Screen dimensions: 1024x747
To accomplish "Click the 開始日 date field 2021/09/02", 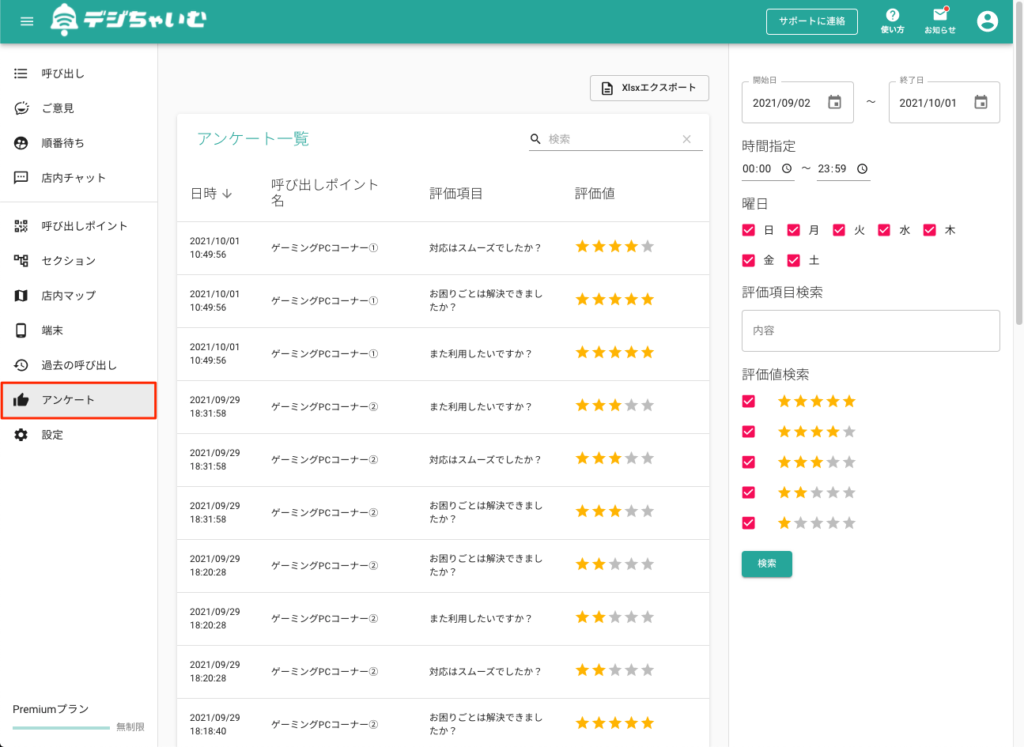I will point(797,102).
